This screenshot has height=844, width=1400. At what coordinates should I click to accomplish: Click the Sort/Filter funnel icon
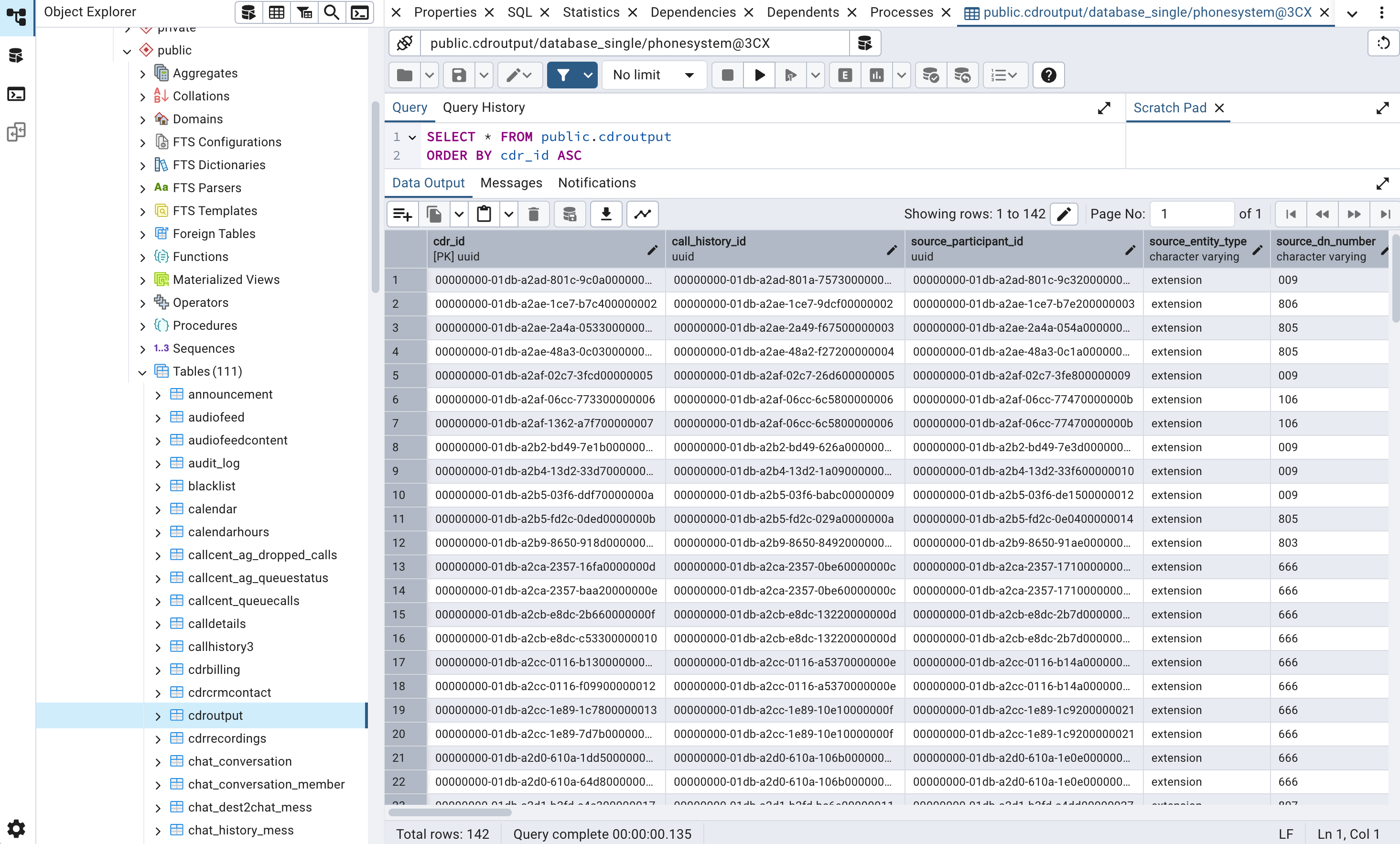point(563,75)
